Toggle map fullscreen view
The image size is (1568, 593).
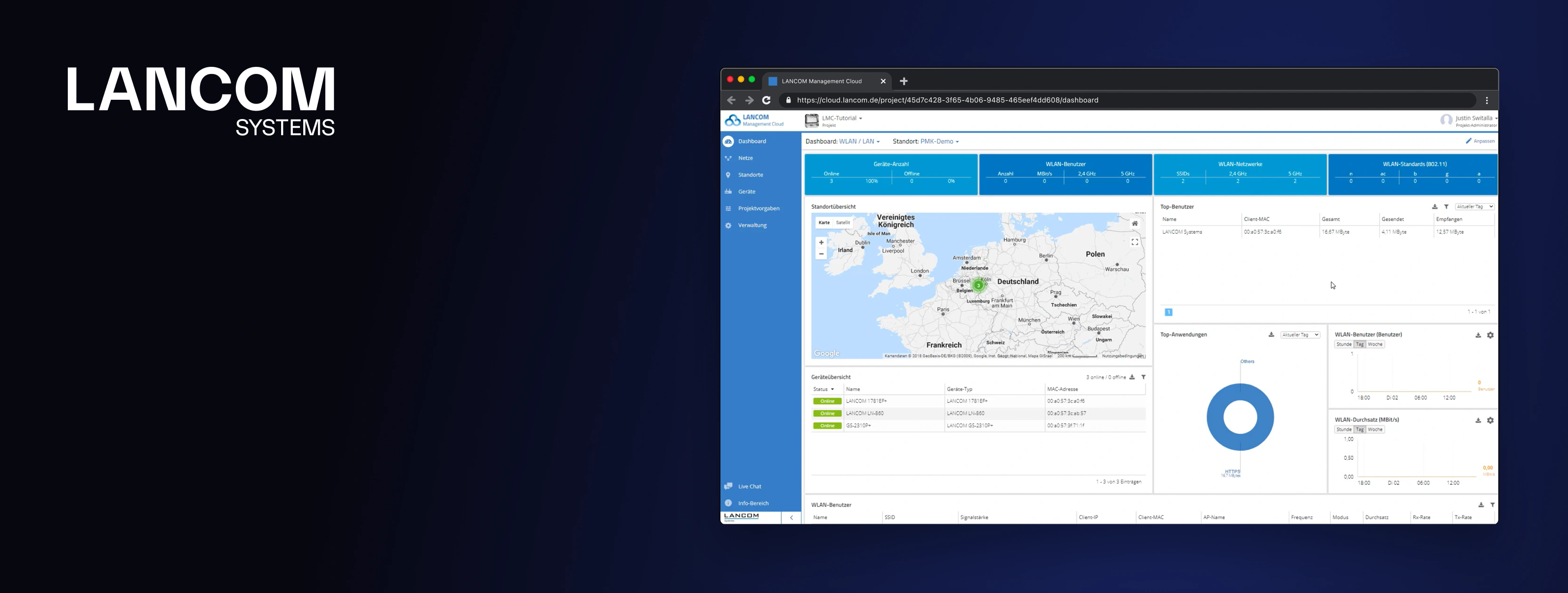coord(1135,241)
